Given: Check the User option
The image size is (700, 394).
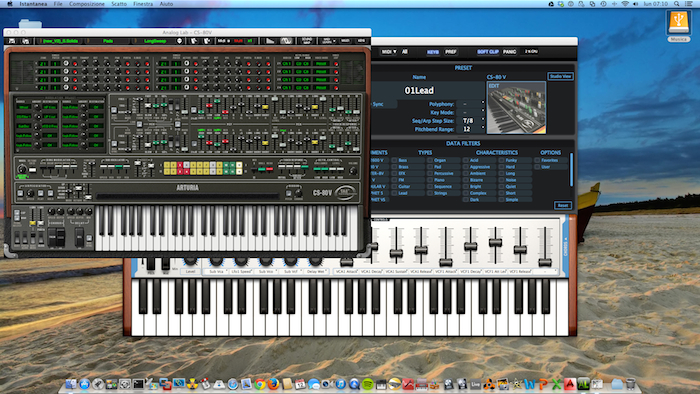Looking at the screenshot, I should [x=537, y=167].
